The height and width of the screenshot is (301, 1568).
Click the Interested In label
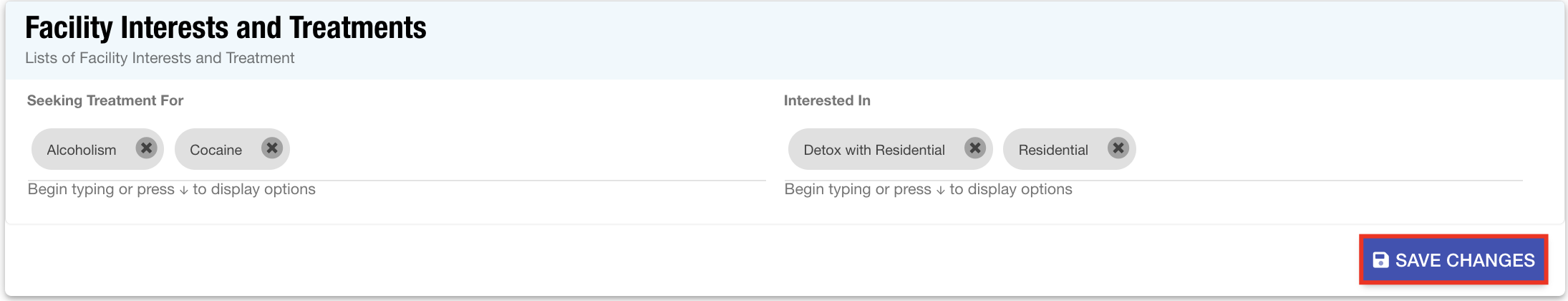pyautogui.click(x=827, y=100)
